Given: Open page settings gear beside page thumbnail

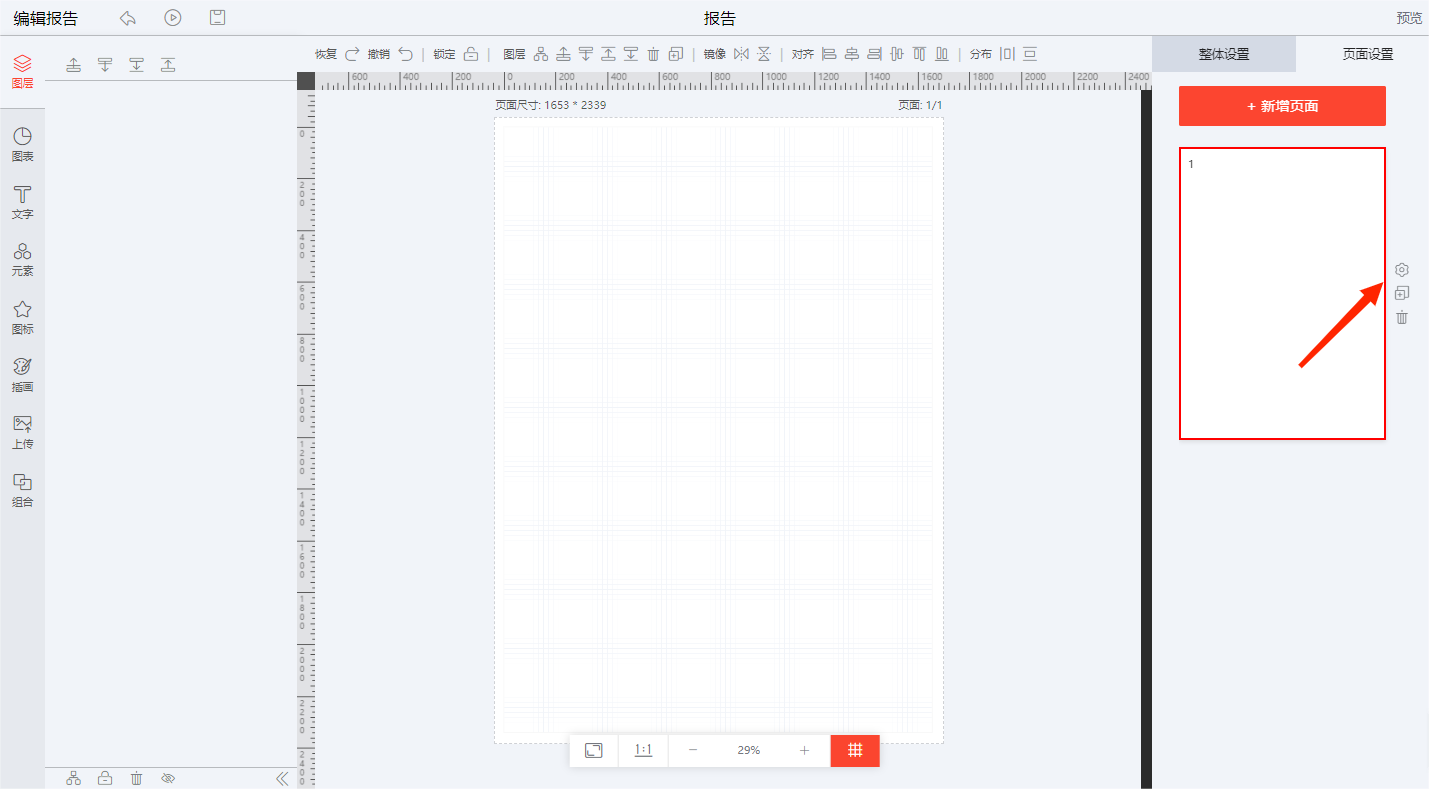Looking at the screenshot, I should [x=1402, y=270].
